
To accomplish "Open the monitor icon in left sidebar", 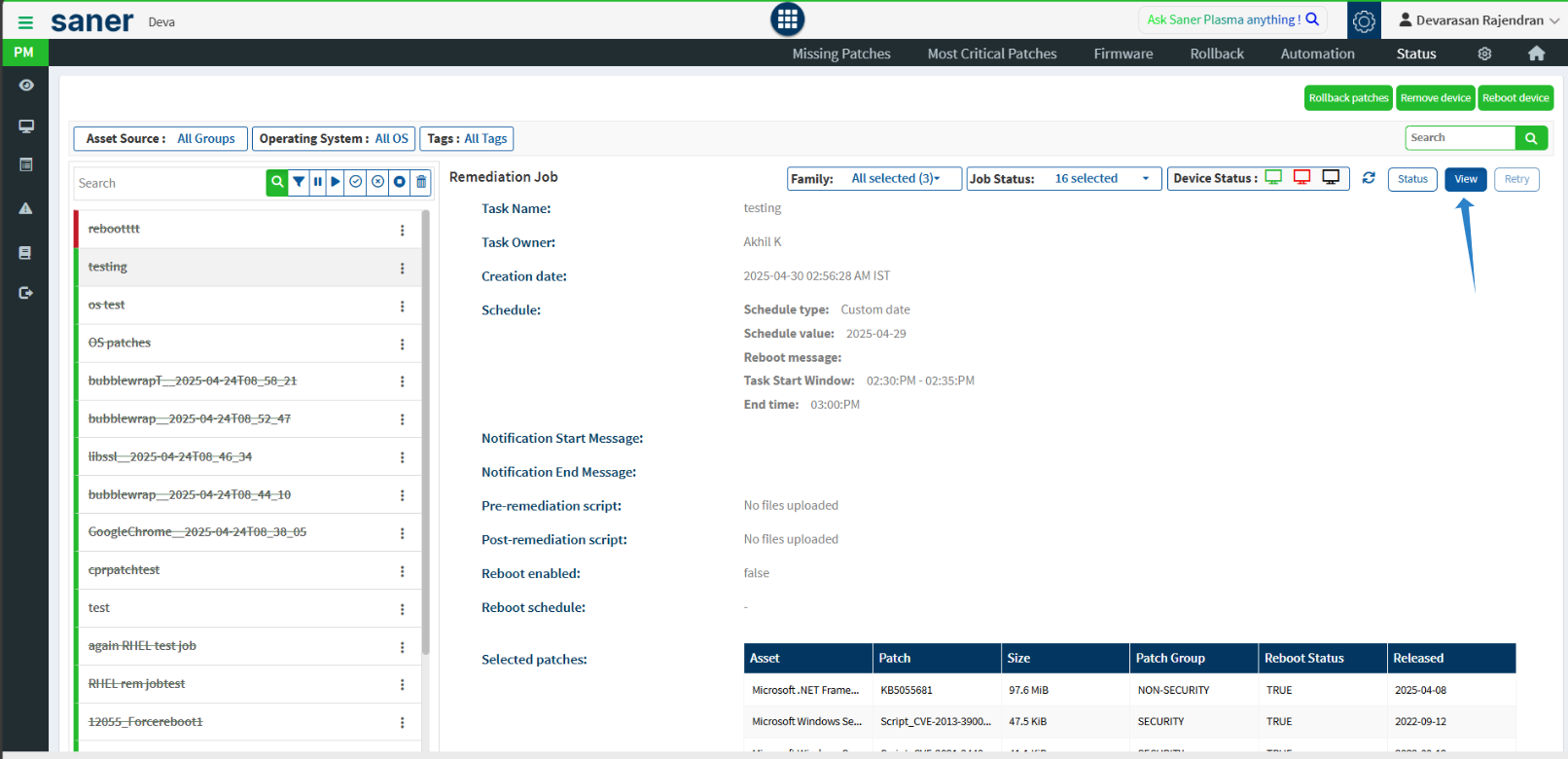I will click(x=26, y=126).
